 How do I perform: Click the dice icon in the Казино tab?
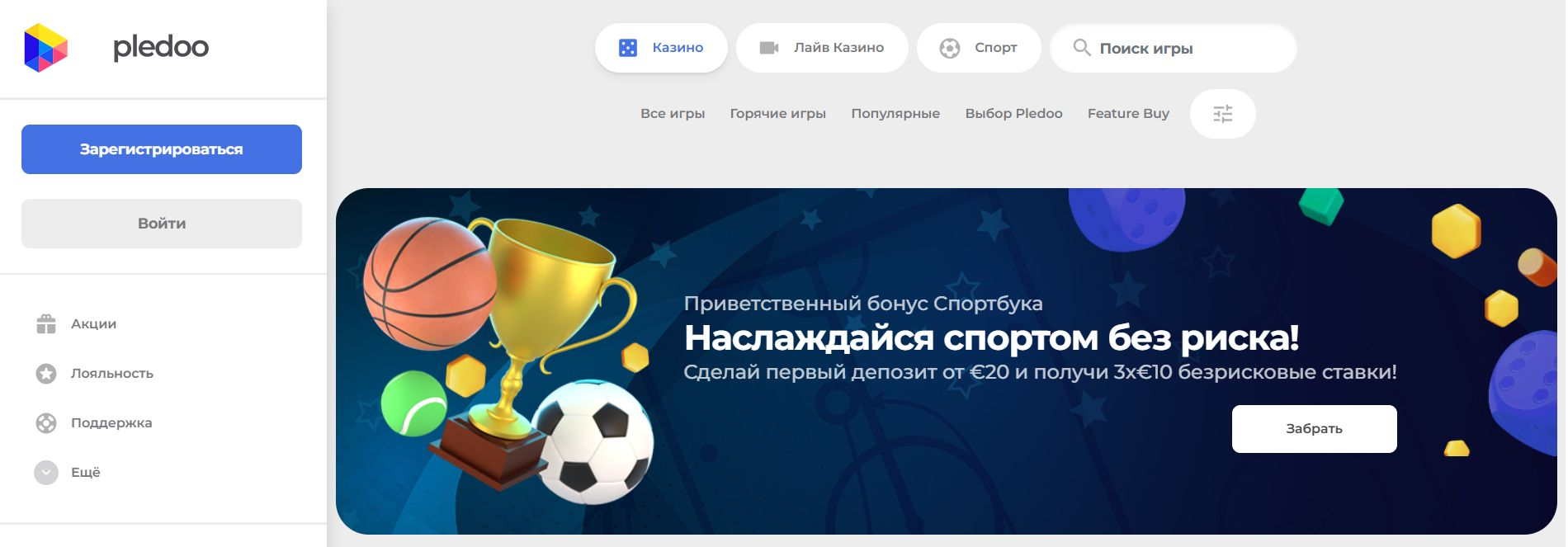pyautogui.click(x=628, y=48)
